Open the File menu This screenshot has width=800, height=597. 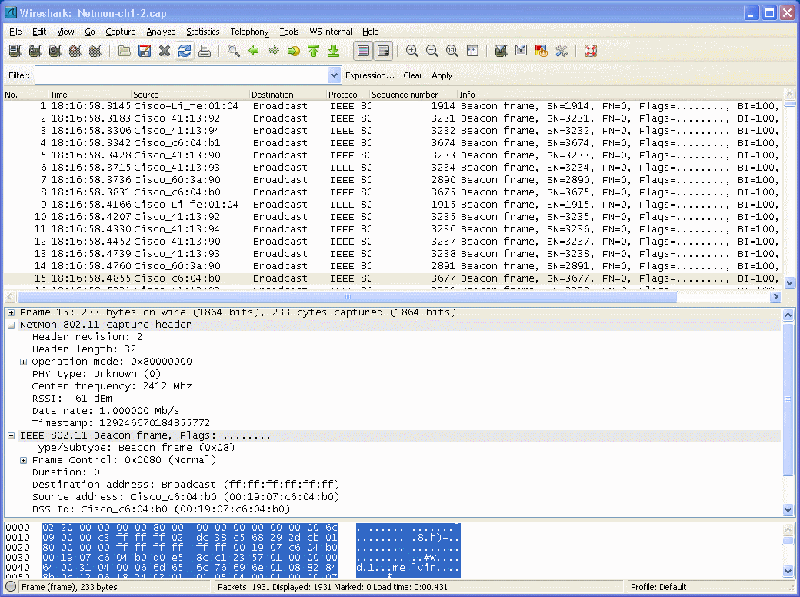(x=15, y=32)
